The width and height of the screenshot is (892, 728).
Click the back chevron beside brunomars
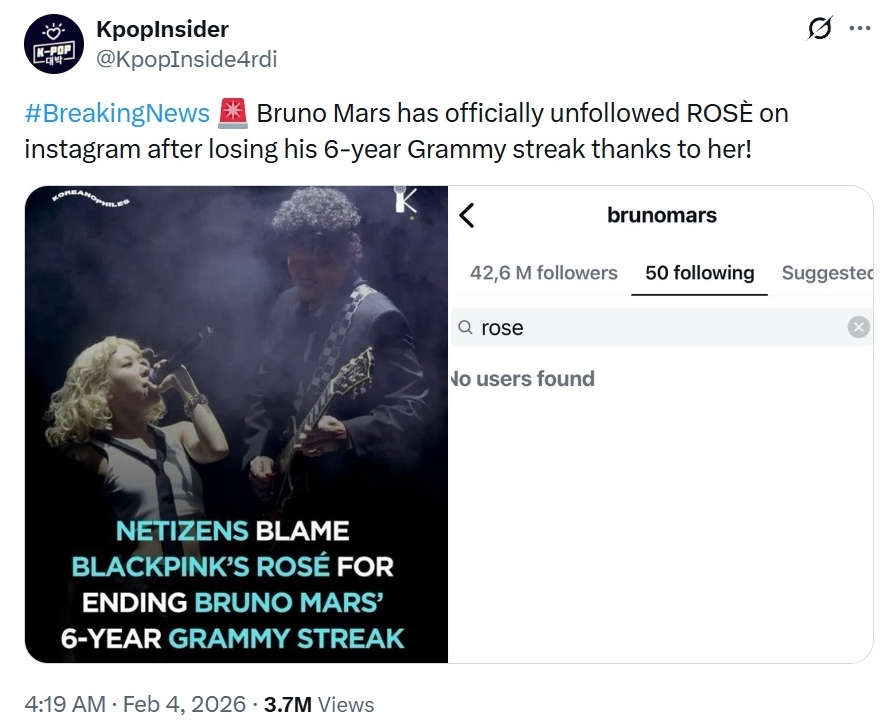(466, 215)
